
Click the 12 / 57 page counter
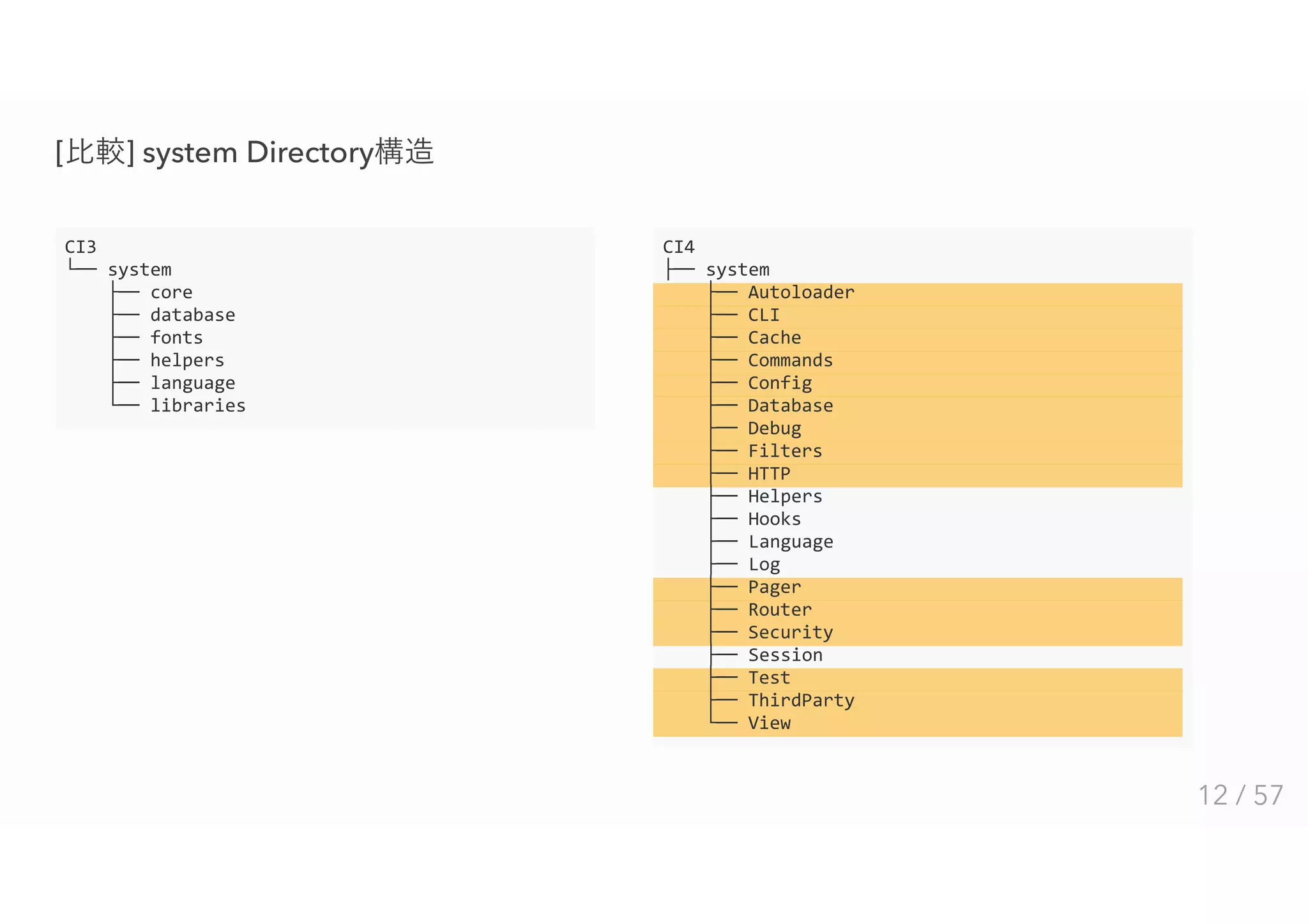tap(1240, 796)
